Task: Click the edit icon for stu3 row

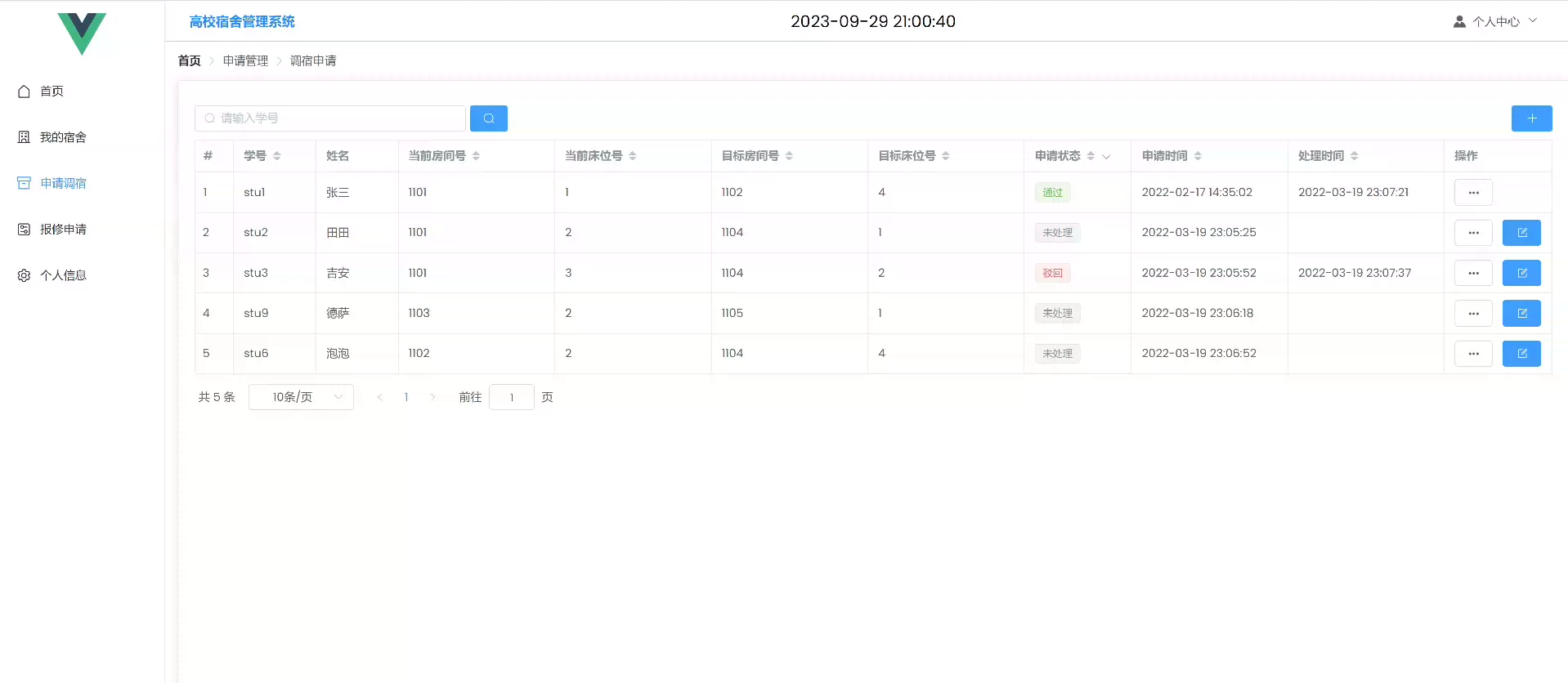Action: point(1521,273)
